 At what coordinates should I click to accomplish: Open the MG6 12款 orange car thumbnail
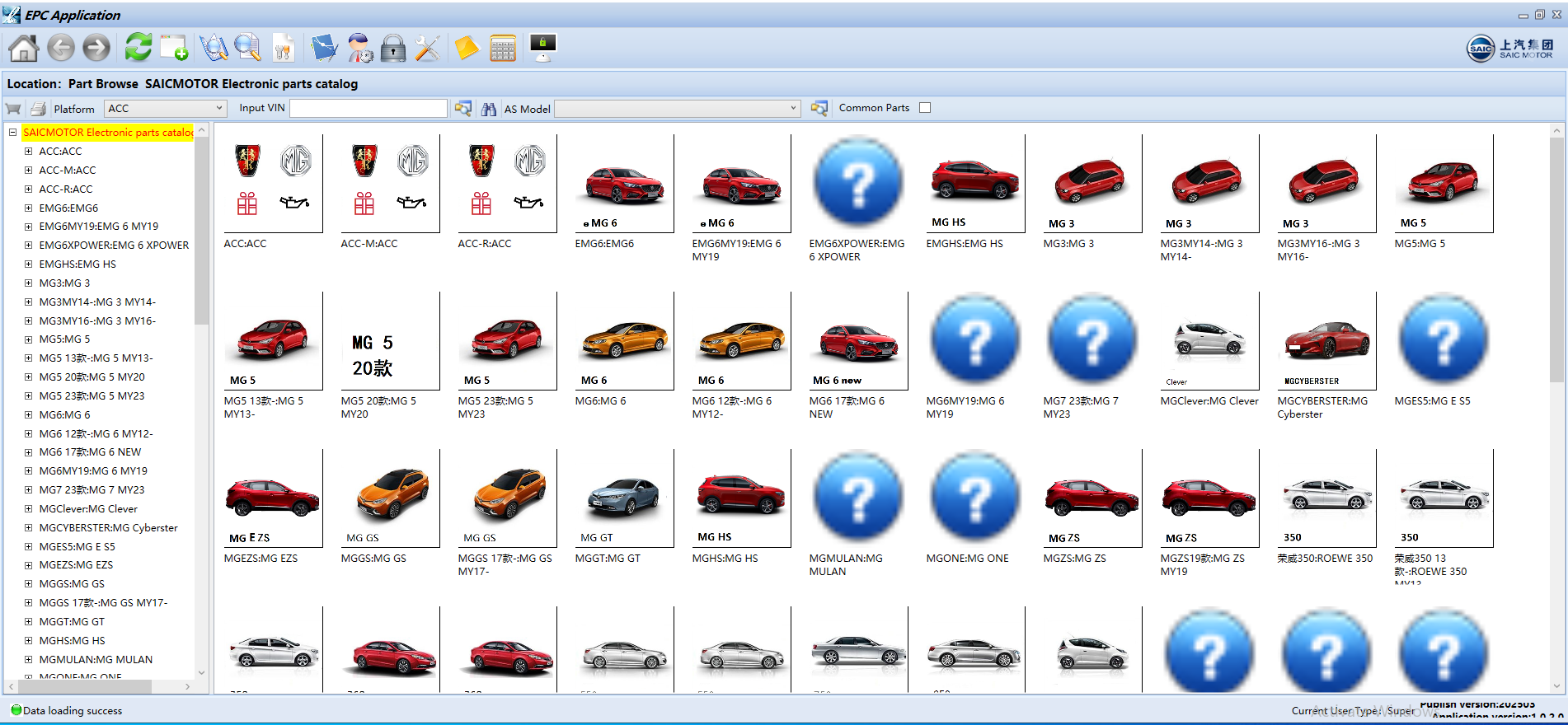click(x=741, y=340)
